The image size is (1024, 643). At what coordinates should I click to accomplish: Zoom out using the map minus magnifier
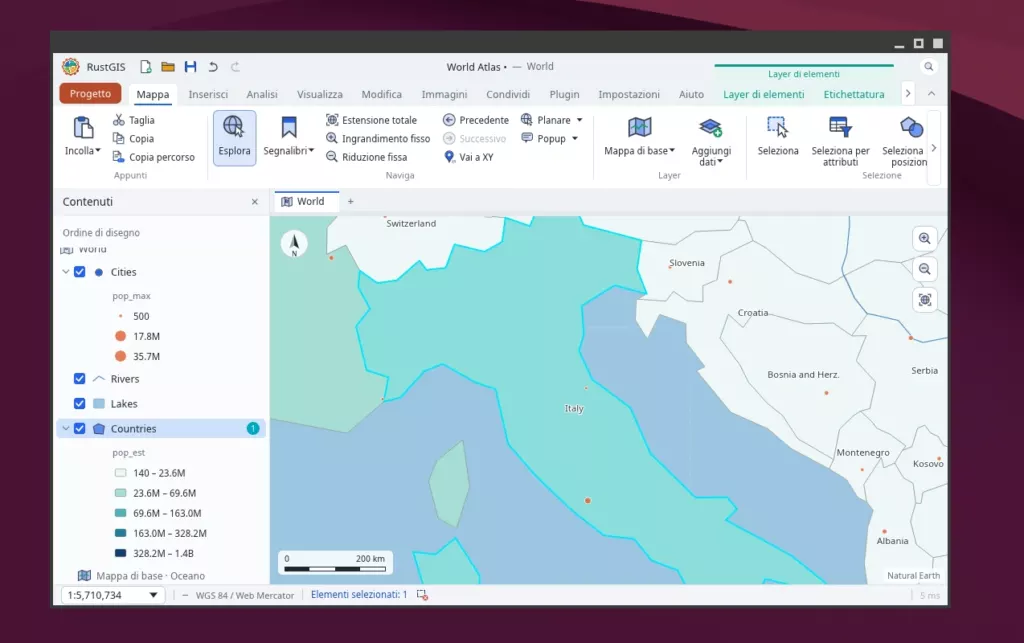point(925,269)
